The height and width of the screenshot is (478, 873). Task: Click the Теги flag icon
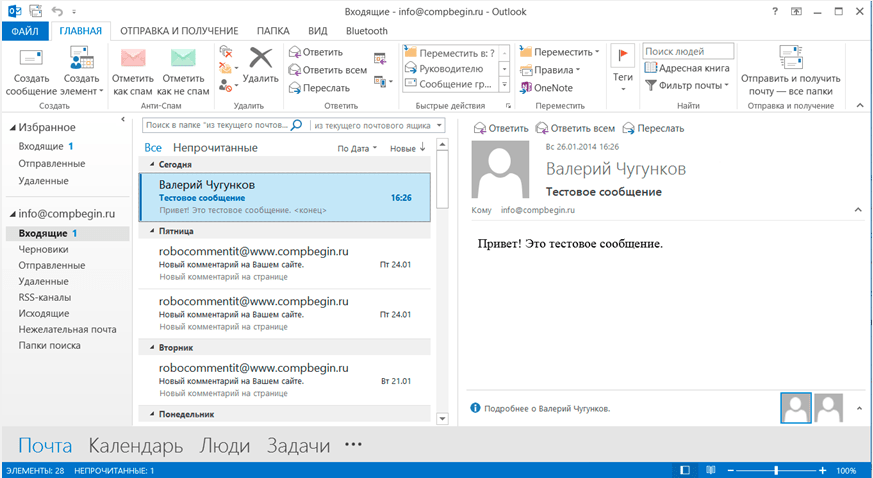[622, 60]
